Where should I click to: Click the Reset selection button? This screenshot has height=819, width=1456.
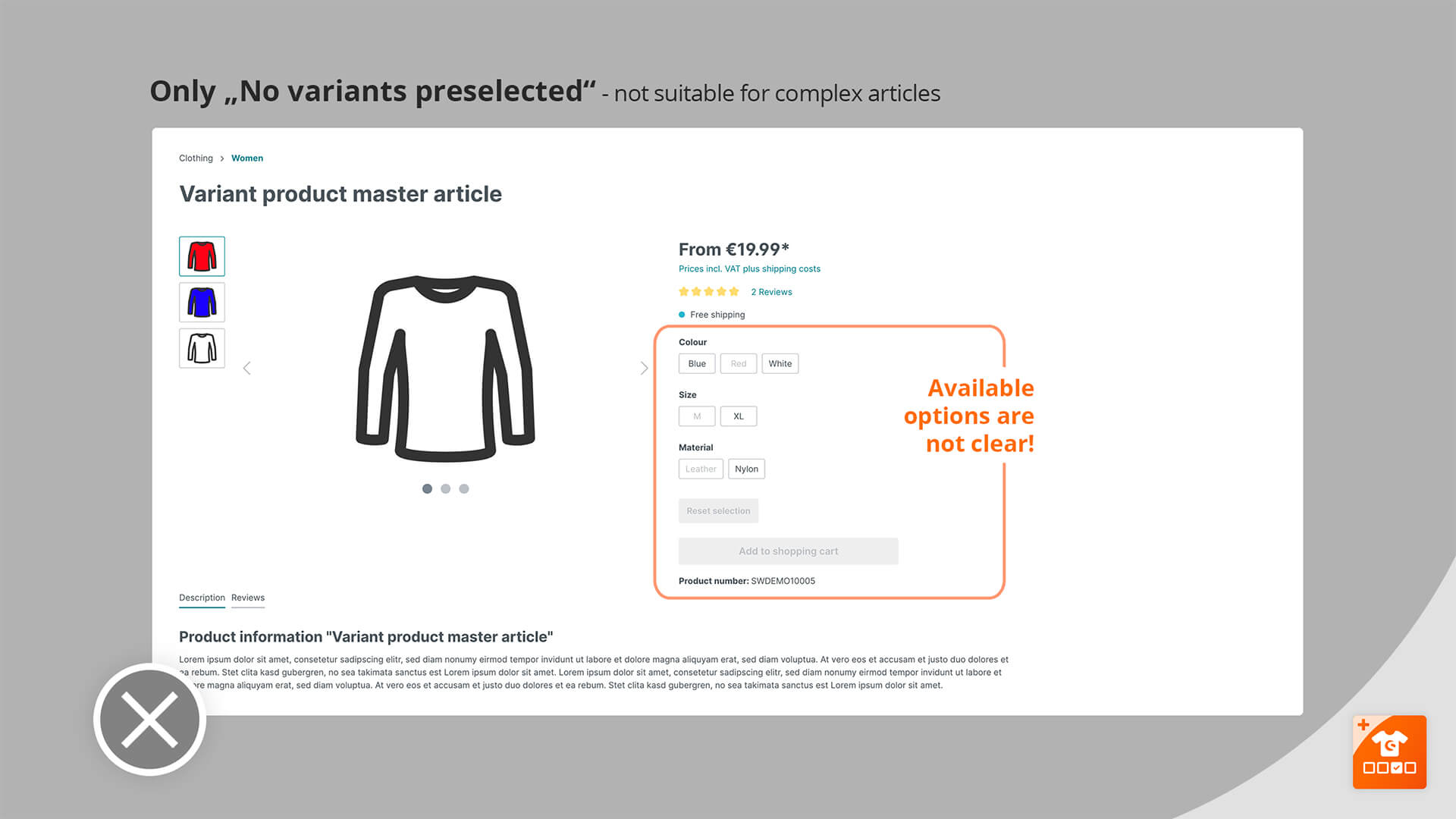tap(718, 510)
